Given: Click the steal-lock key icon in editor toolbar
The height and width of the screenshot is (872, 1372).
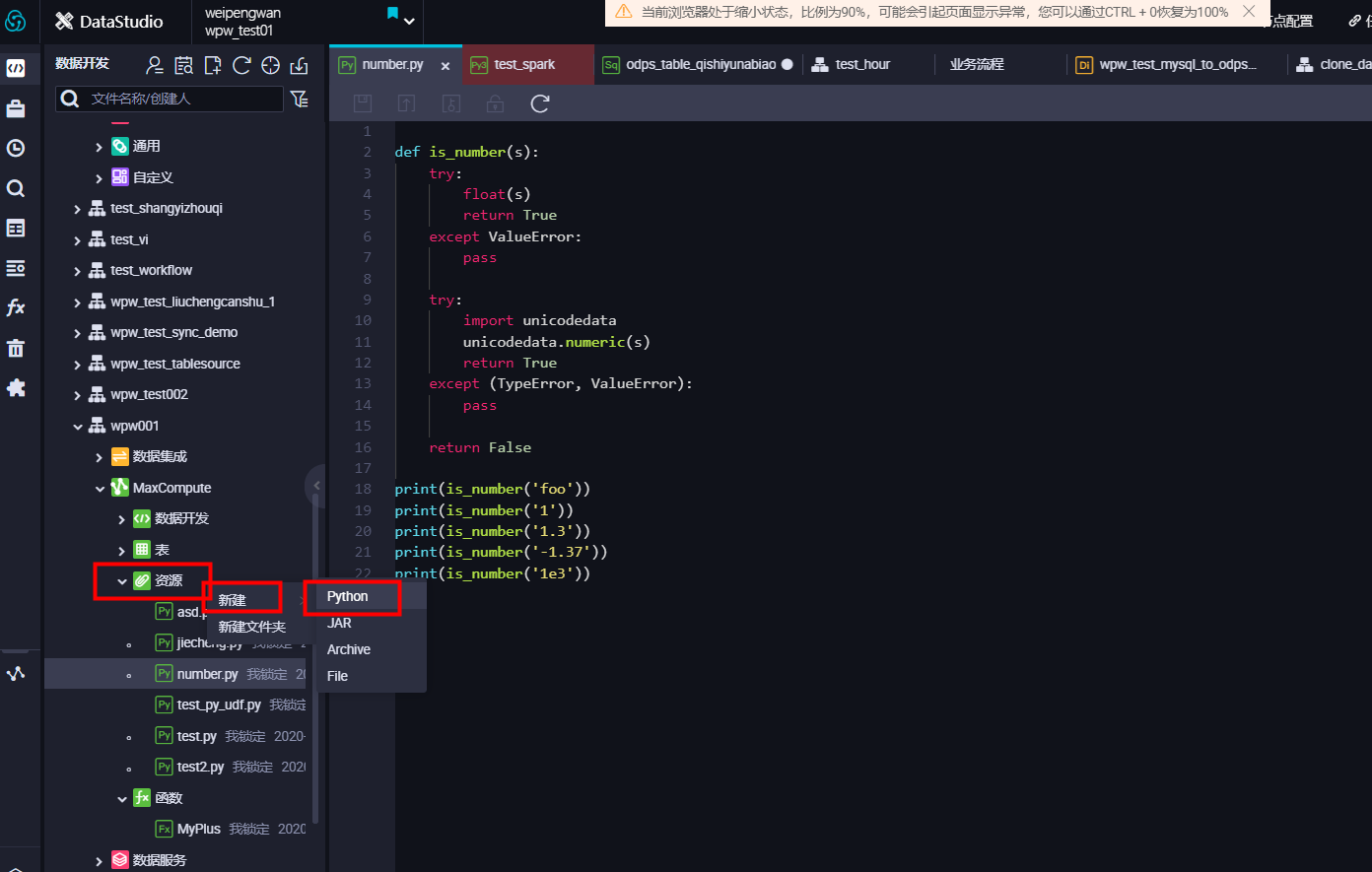Looking at the screenshot, I should coord(451,103).
